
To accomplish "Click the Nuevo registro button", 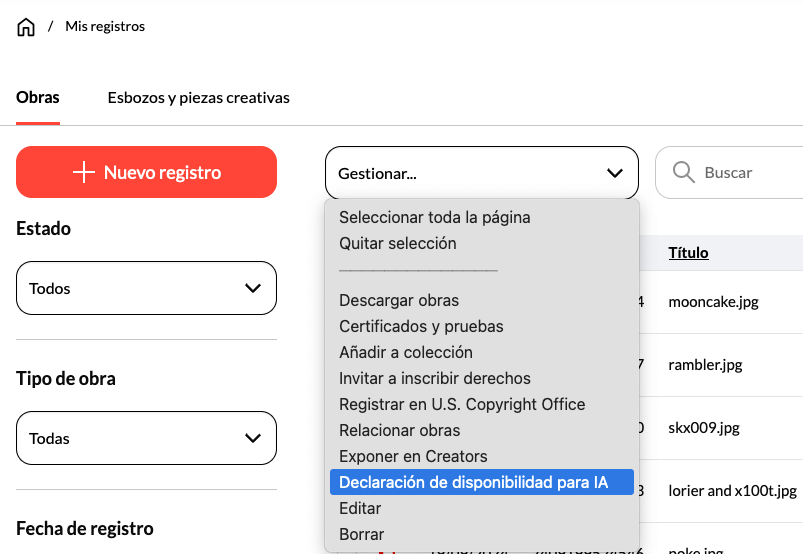I will (146, 172).
